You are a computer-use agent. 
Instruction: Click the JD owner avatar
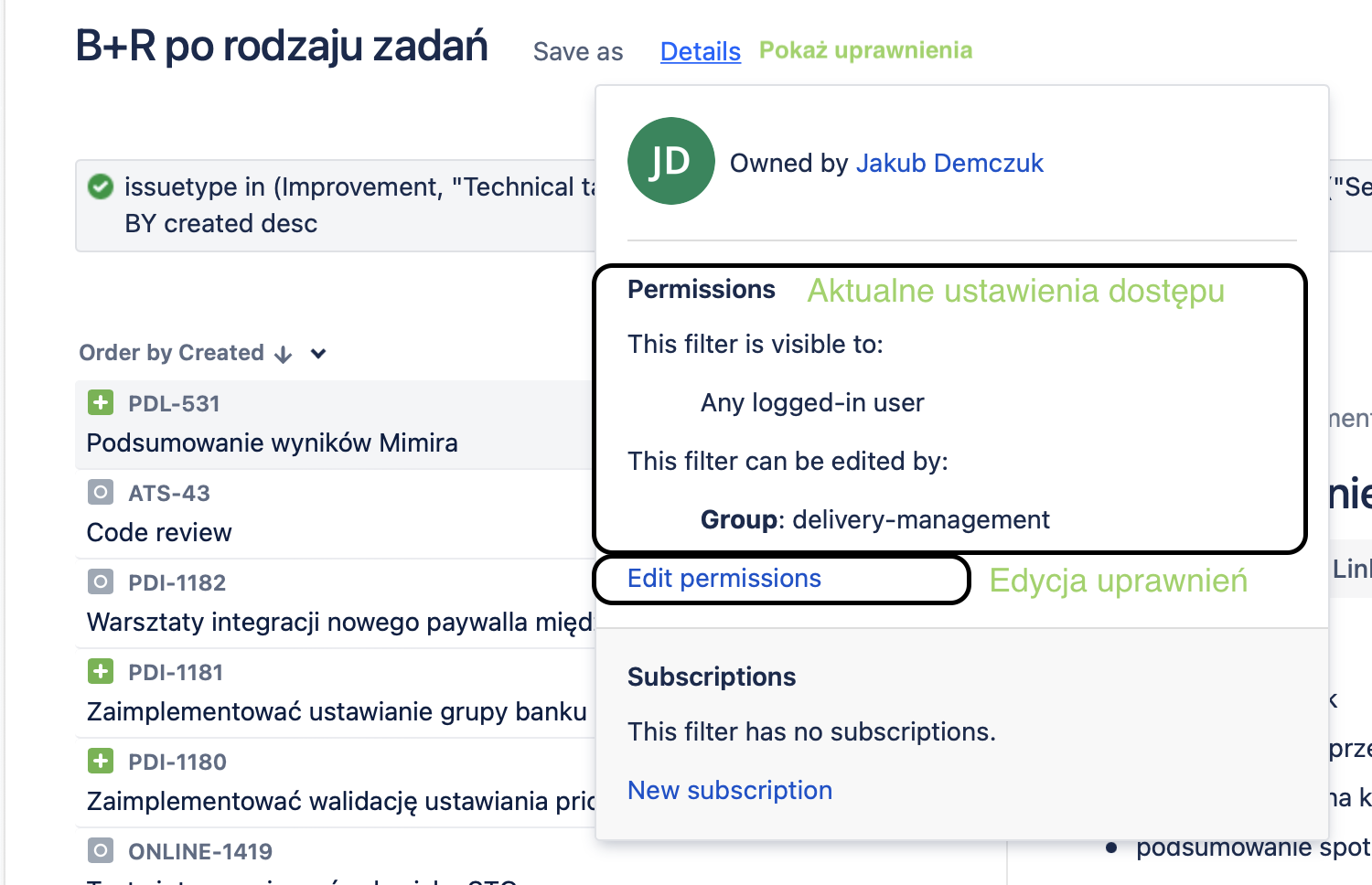click(670, 161)
